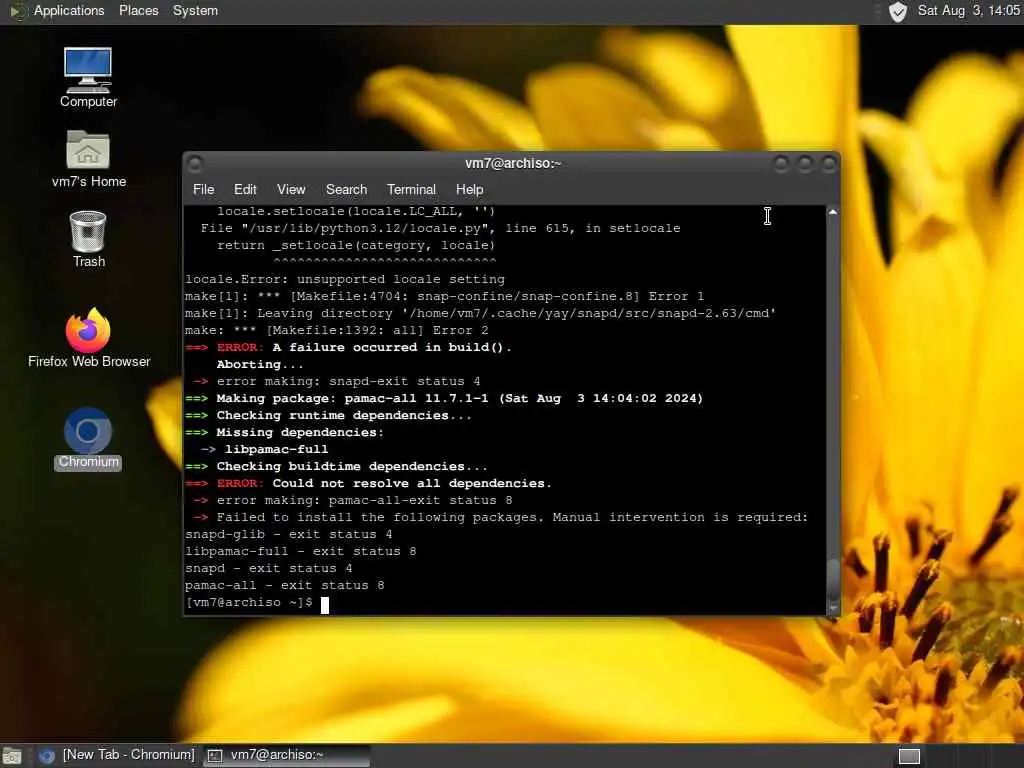Viewport: 1024px width, 768px height.
Task: Open the System menu
Action: [195, 10]
